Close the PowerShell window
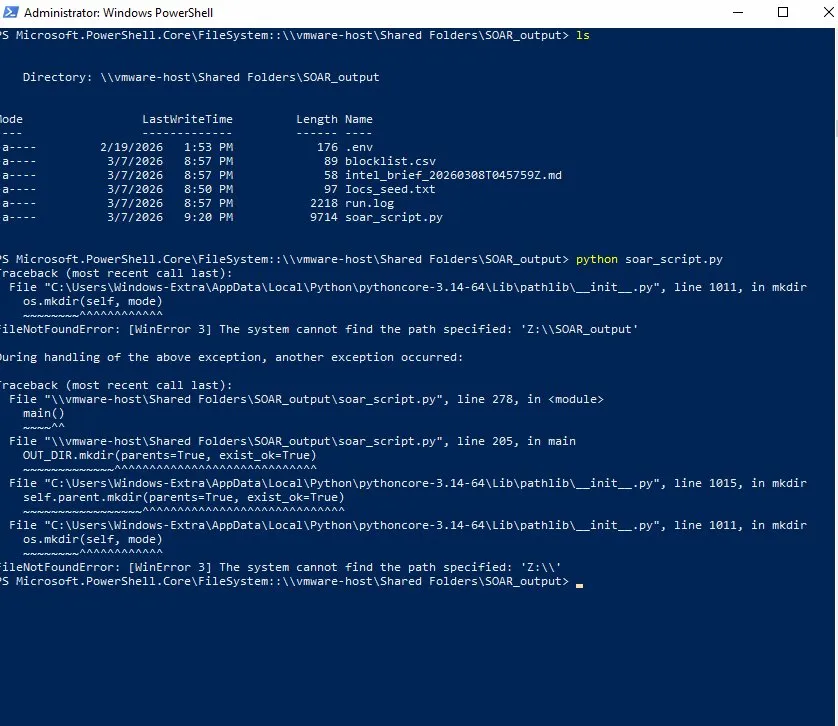This screenshot has height=726, width=838. pos(827,12)
